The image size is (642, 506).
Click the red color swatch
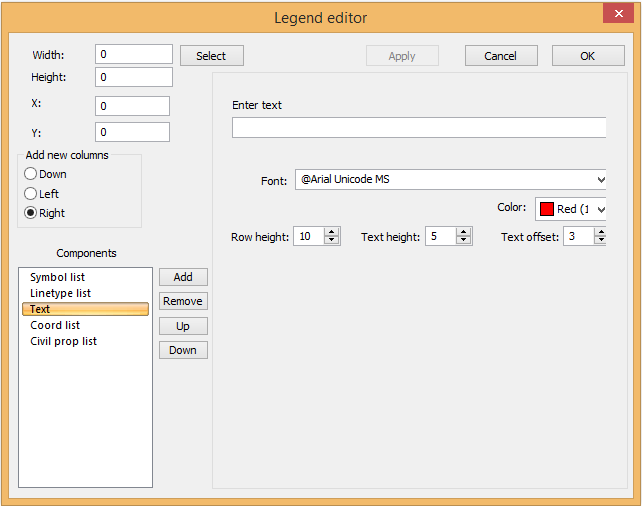pos(547,209)
